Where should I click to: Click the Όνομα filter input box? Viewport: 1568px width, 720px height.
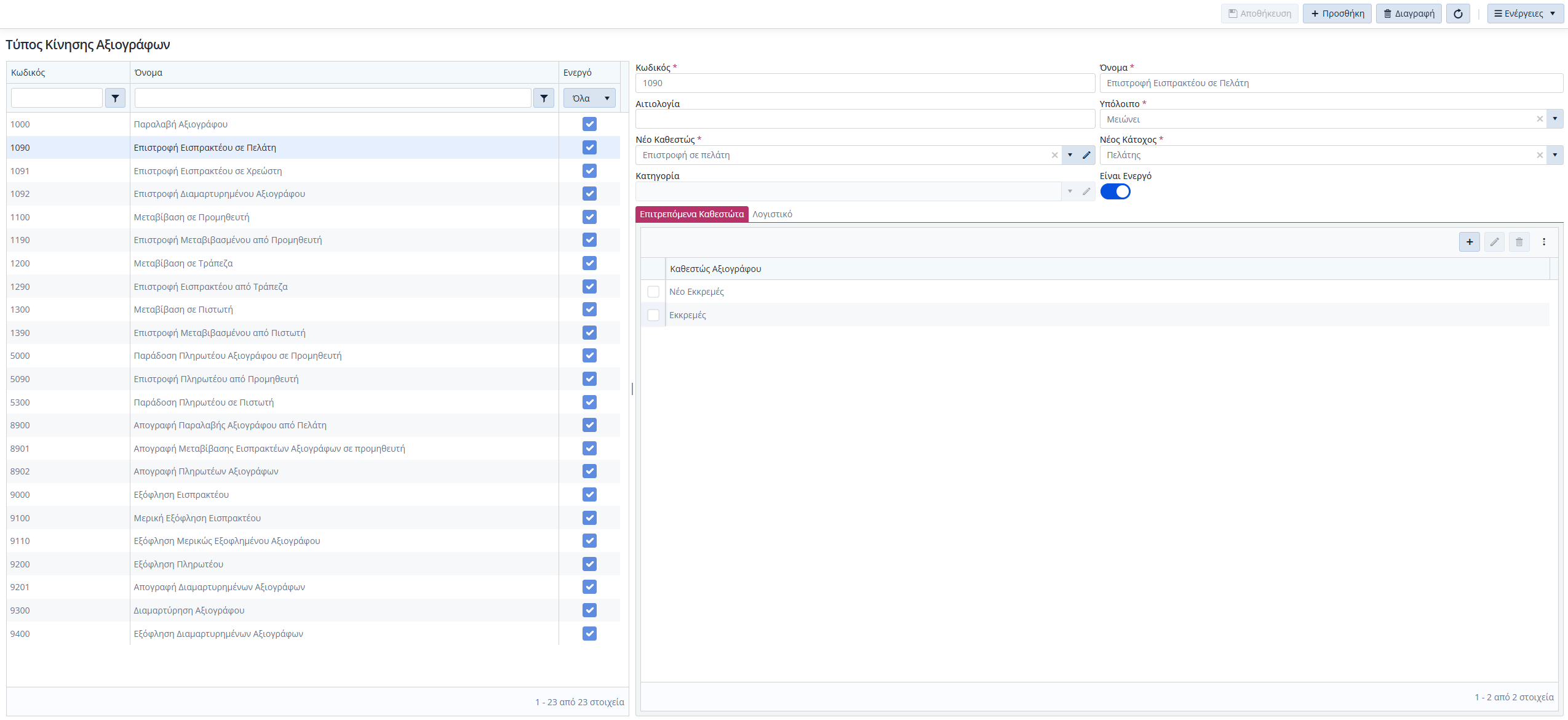tap(333, 98)
